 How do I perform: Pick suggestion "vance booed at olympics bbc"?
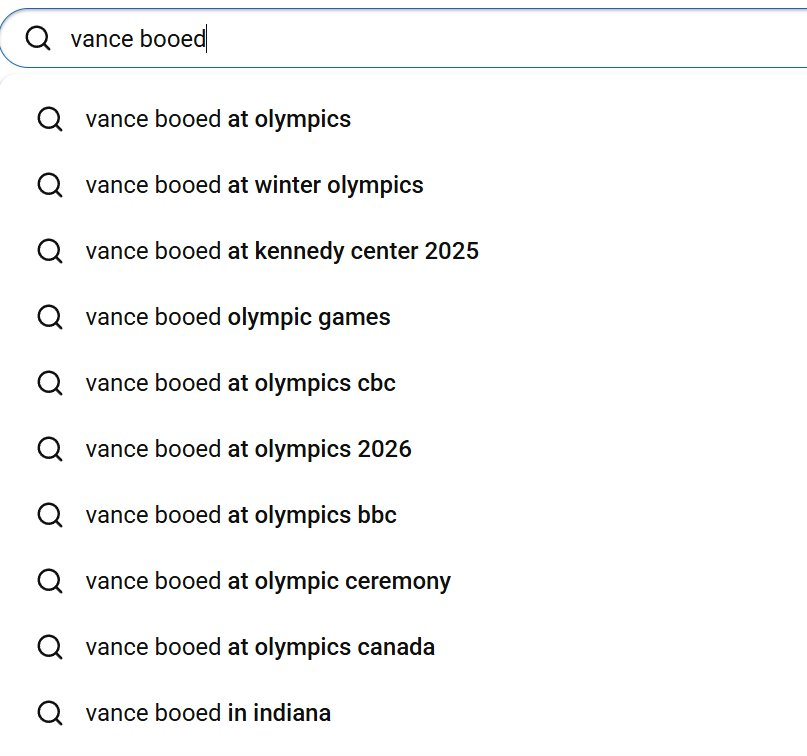(x=241, y=515)
